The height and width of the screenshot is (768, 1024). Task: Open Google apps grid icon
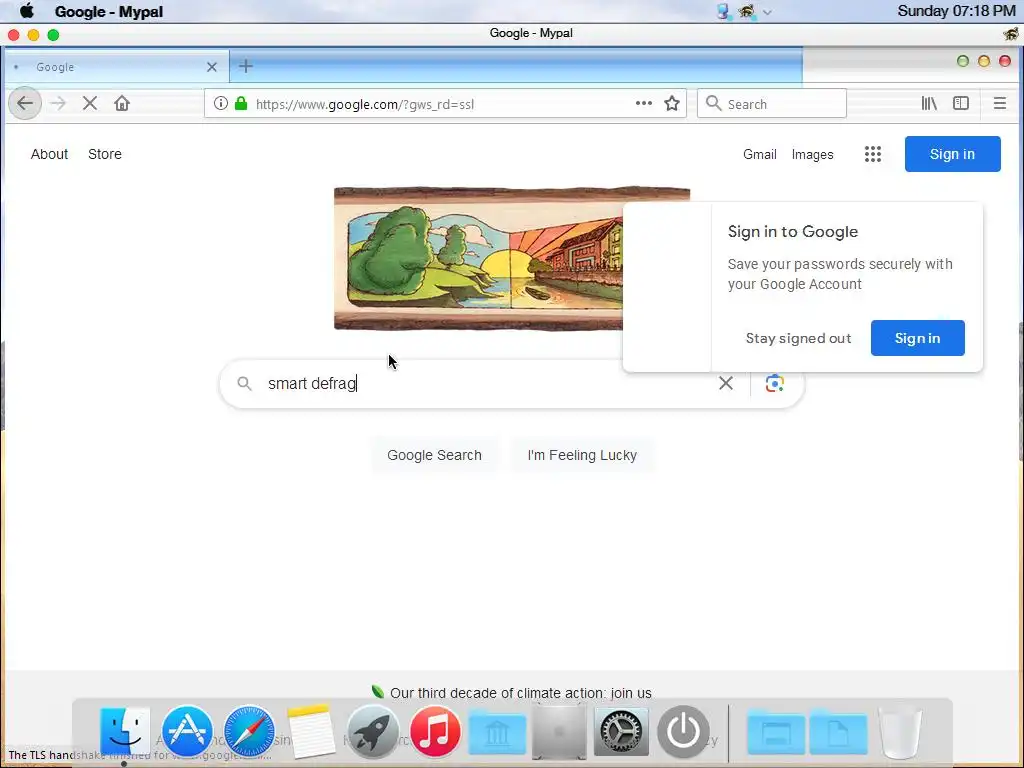(x=873, y=154)
